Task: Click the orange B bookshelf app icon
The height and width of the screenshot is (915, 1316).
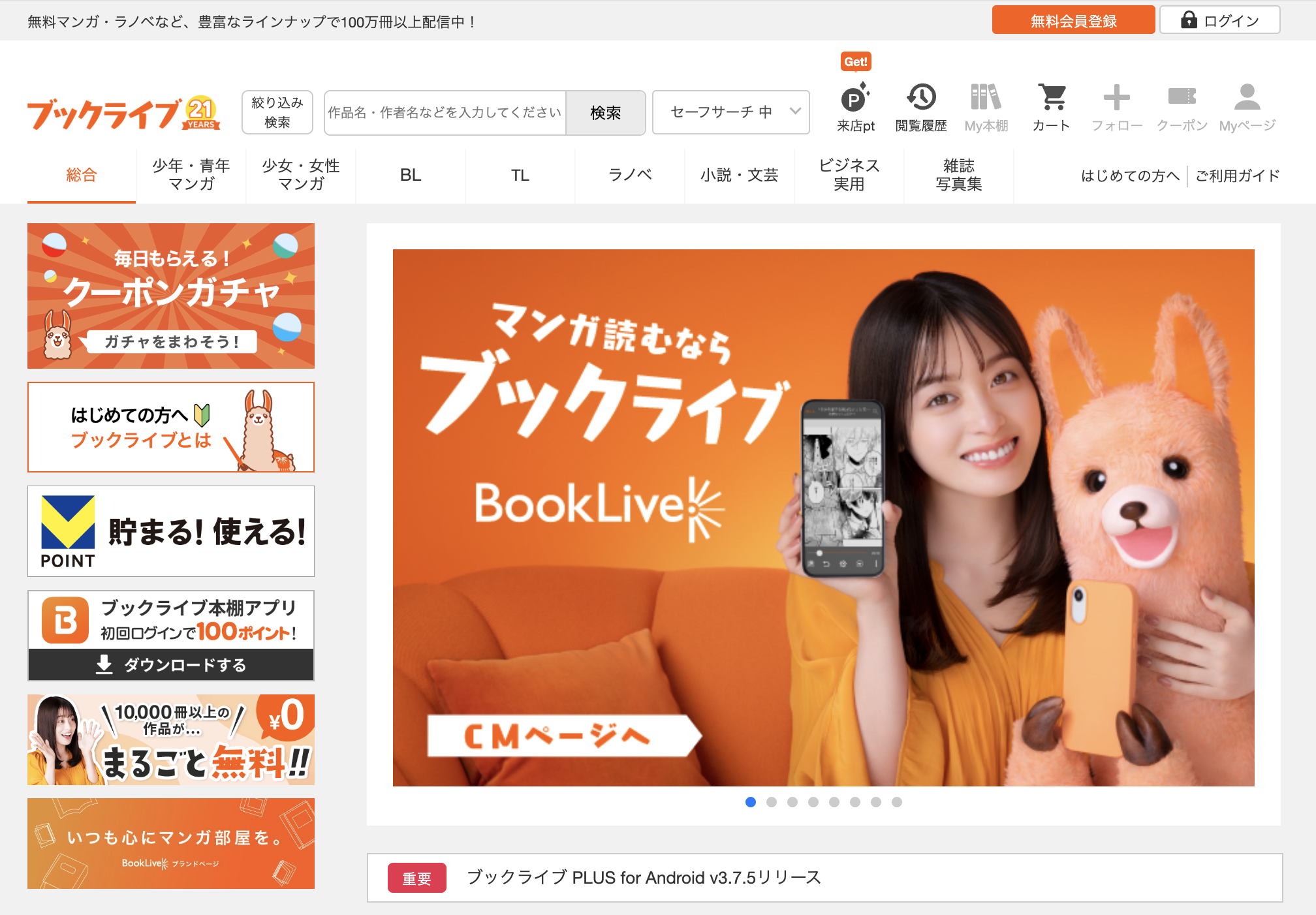Action: [x=65, y=620]
